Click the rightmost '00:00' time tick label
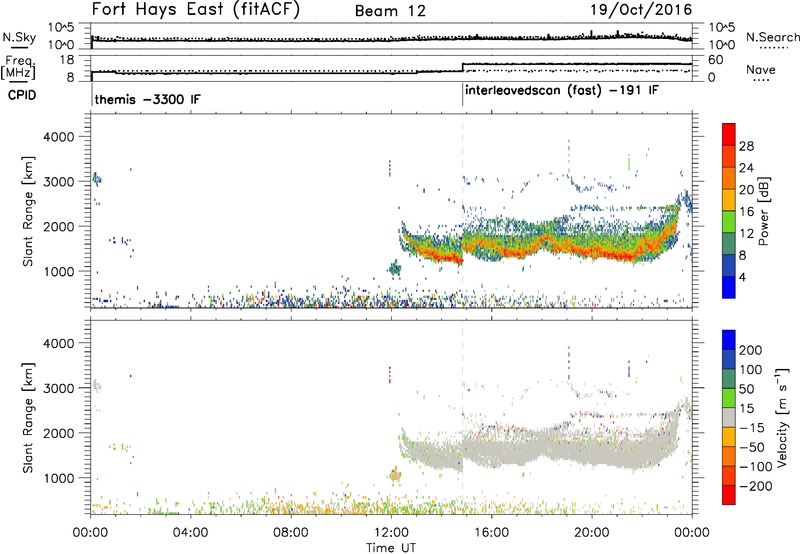The image size is (800, 554). [692, 533]
